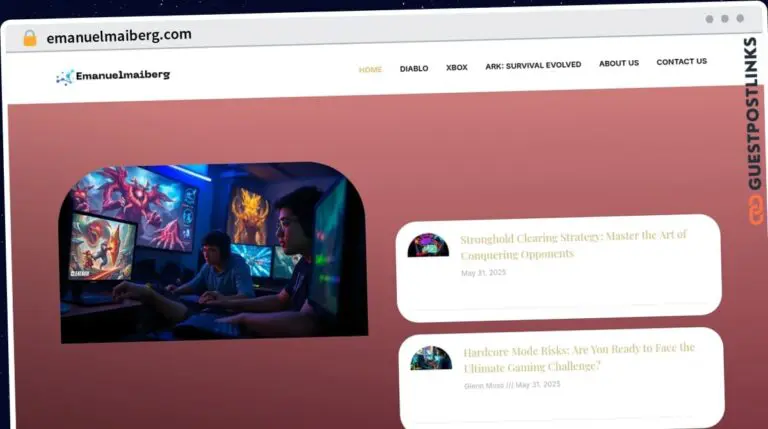
Task: Click the Emanuelmaiberg logo icon
Action: (65, 77)
